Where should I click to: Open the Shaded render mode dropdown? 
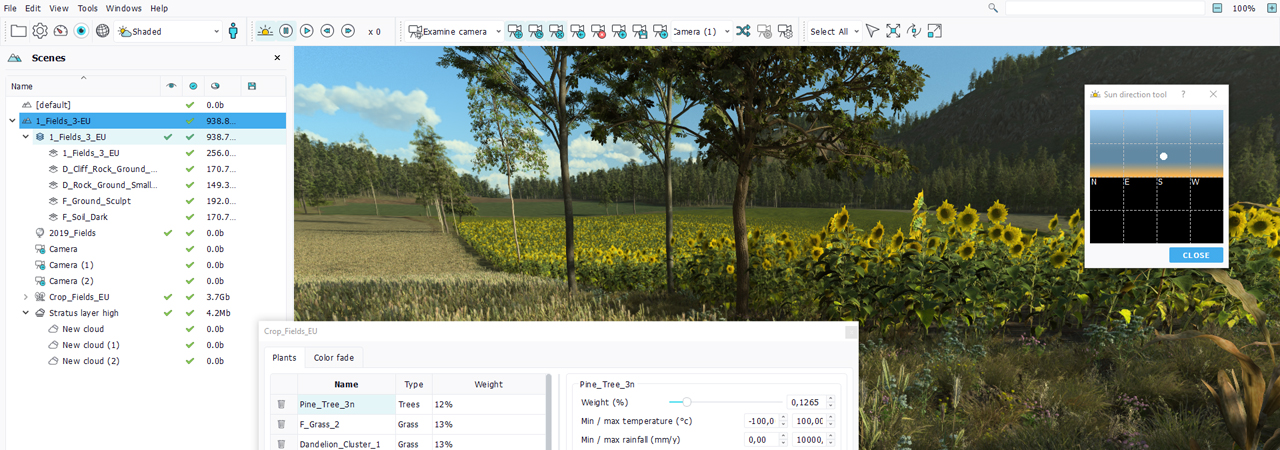click(x=168, y=31)
